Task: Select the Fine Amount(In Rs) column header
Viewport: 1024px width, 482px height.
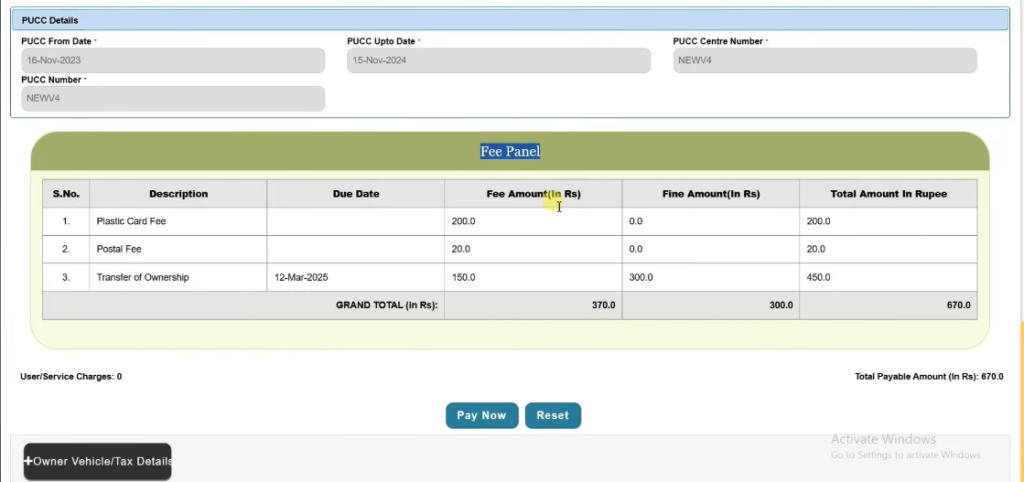Action: tap(710, 194)
